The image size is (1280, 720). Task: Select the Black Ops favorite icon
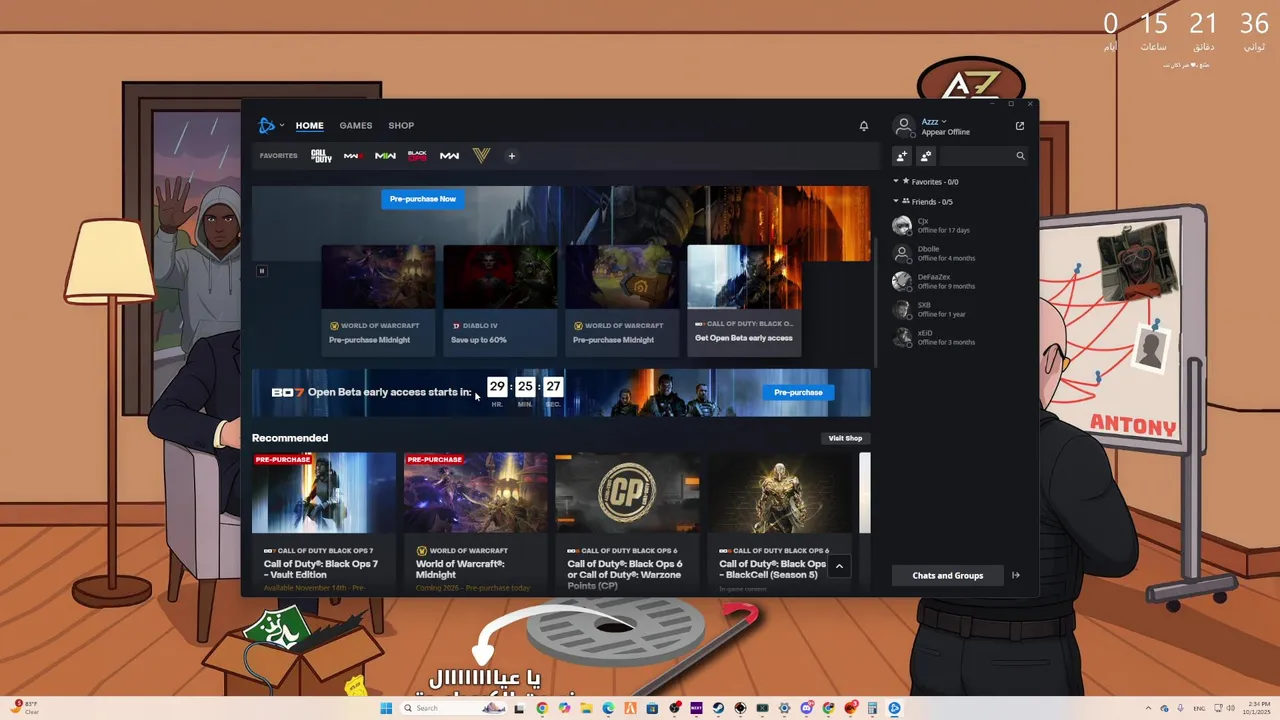pyautogui.click(x=417, y=156)
